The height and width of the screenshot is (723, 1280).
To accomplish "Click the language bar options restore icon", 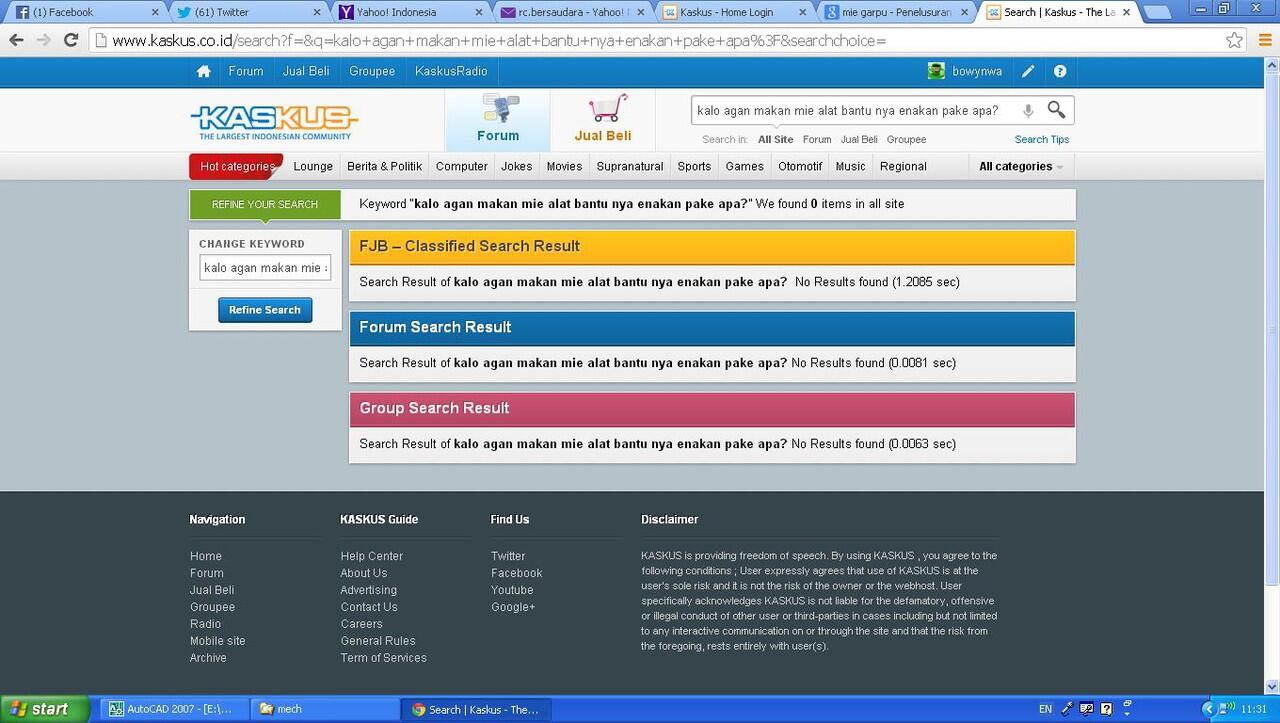I will (x=1128, y=704).
